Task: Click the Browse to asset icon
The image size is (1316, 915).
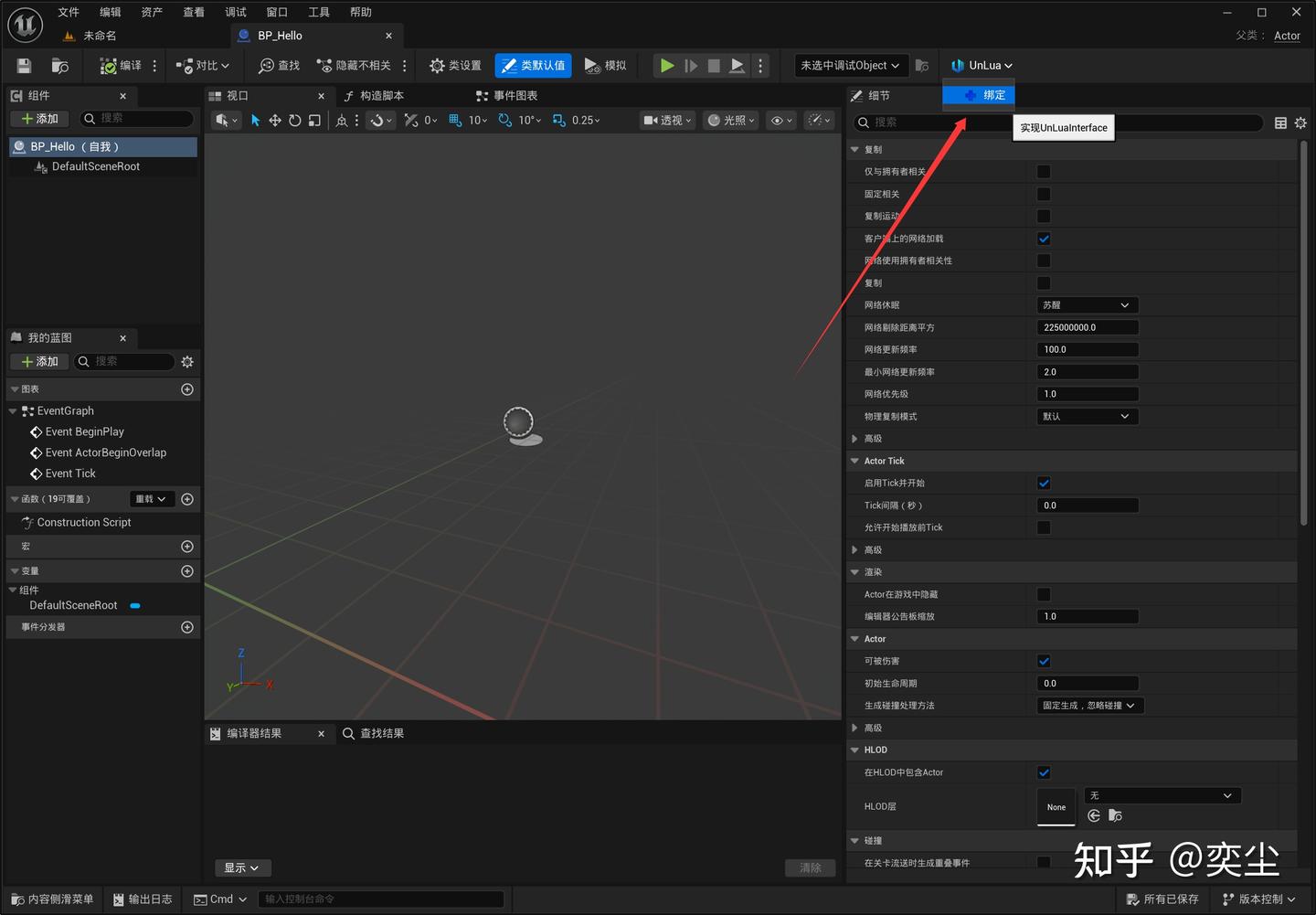Action: [x=60, y=66]
